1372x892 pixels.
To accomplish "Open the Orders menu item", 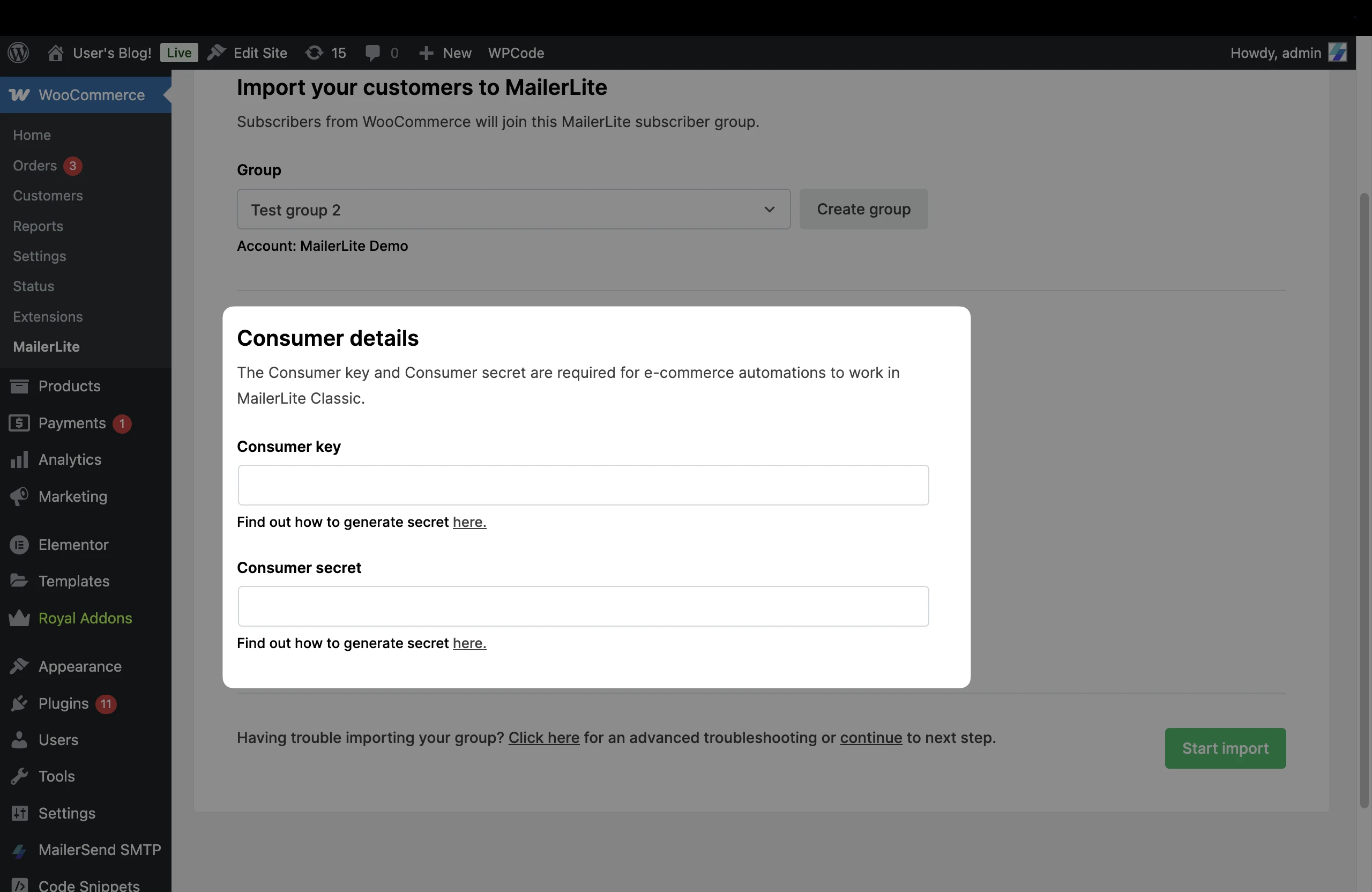I will click(35, 166).
